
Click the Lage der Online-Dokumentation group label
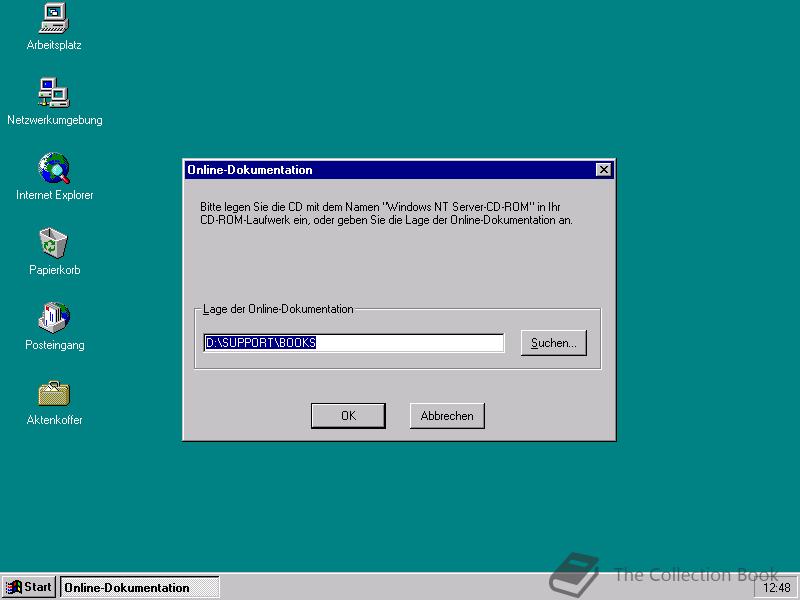click(x=278, y=309)
